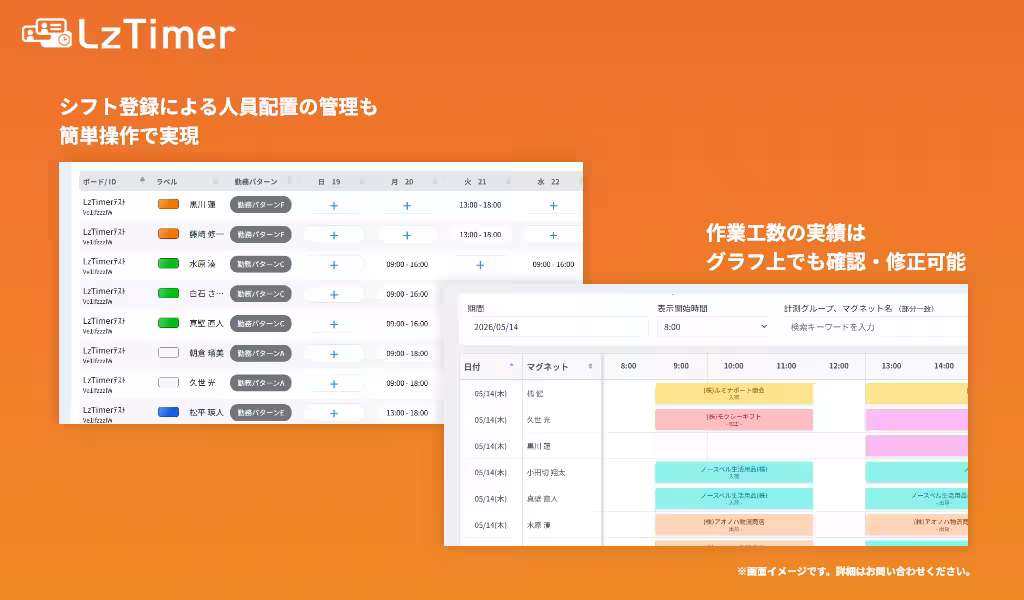Screen dimensions: 1024x600
Task: Add Sunday 19 shift for 白石
Action: [x=334, y=294]
